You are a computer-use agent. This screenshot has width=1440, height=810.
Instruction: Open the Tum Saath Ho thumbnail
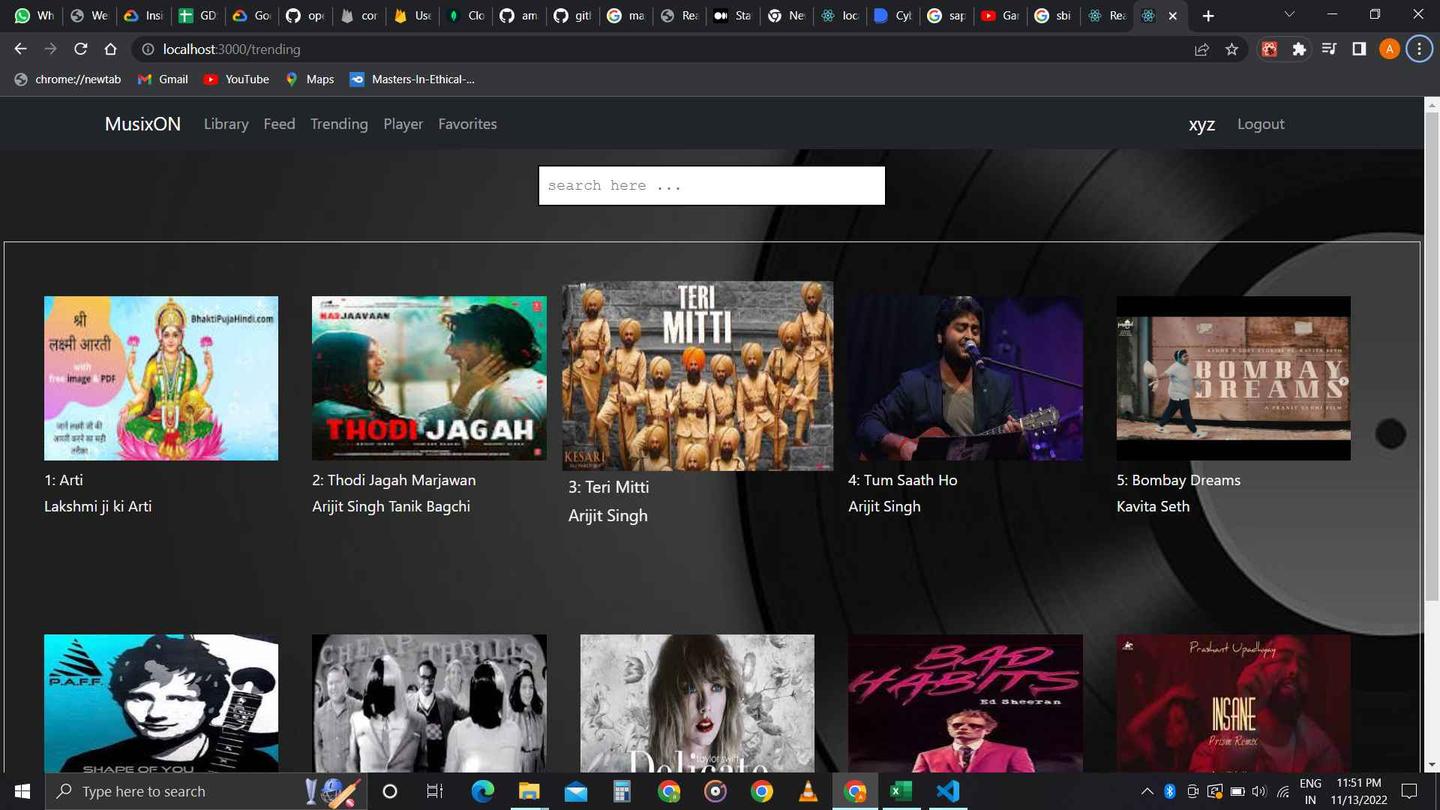[965, 378]
